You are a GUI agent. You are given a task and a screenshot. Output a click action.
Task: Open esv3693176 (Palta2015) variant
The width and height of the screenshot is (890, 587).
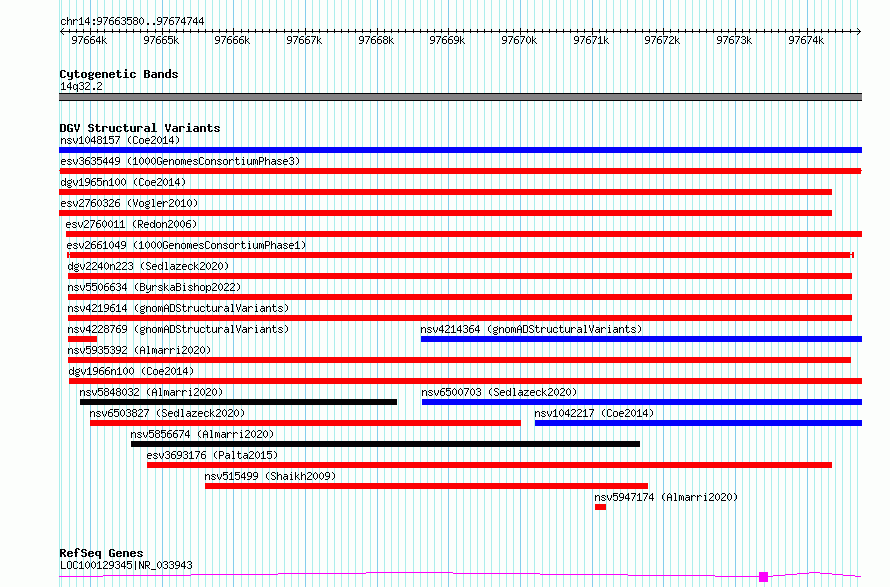212,455
